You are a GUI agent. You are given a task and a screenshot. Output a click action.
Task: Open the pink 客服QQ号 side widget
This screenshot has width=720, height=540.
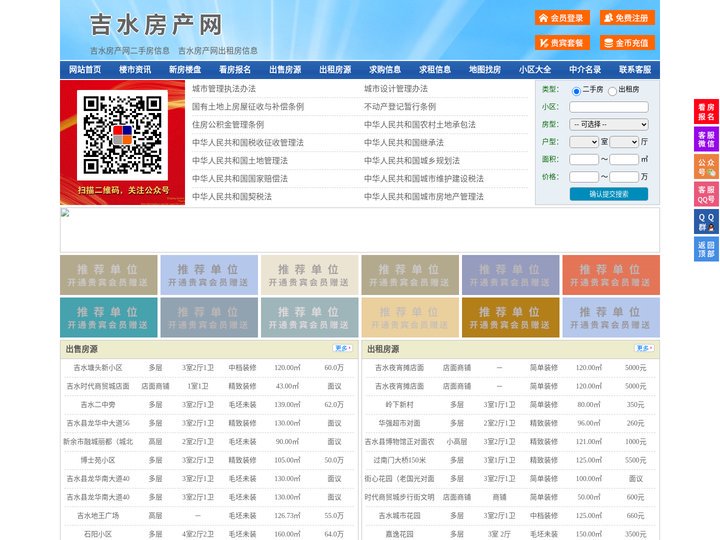(706, 194)
